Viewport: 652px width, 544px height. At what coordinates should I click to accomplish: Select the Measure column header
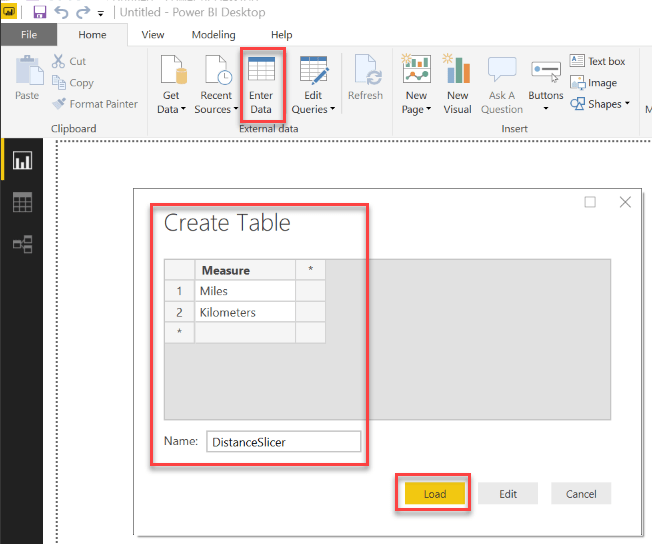(x=245, y=270)
